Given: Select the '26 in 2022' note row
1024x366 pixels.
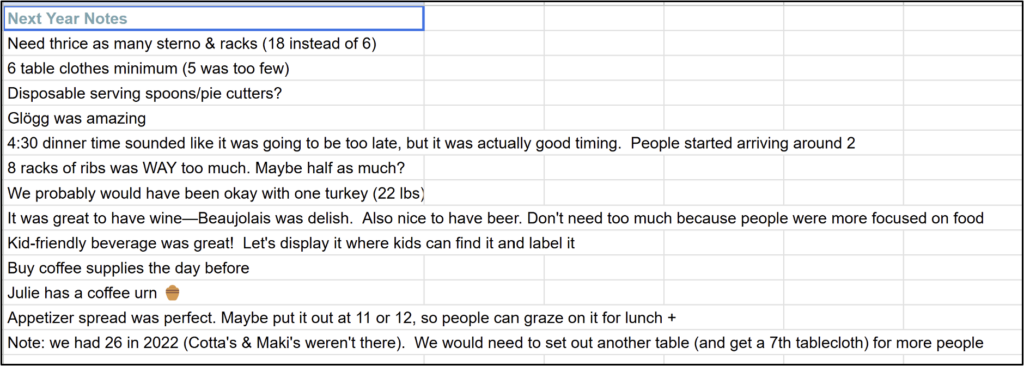Looking at the screenshot, I should pyautogui.click(x=495, y=342).
